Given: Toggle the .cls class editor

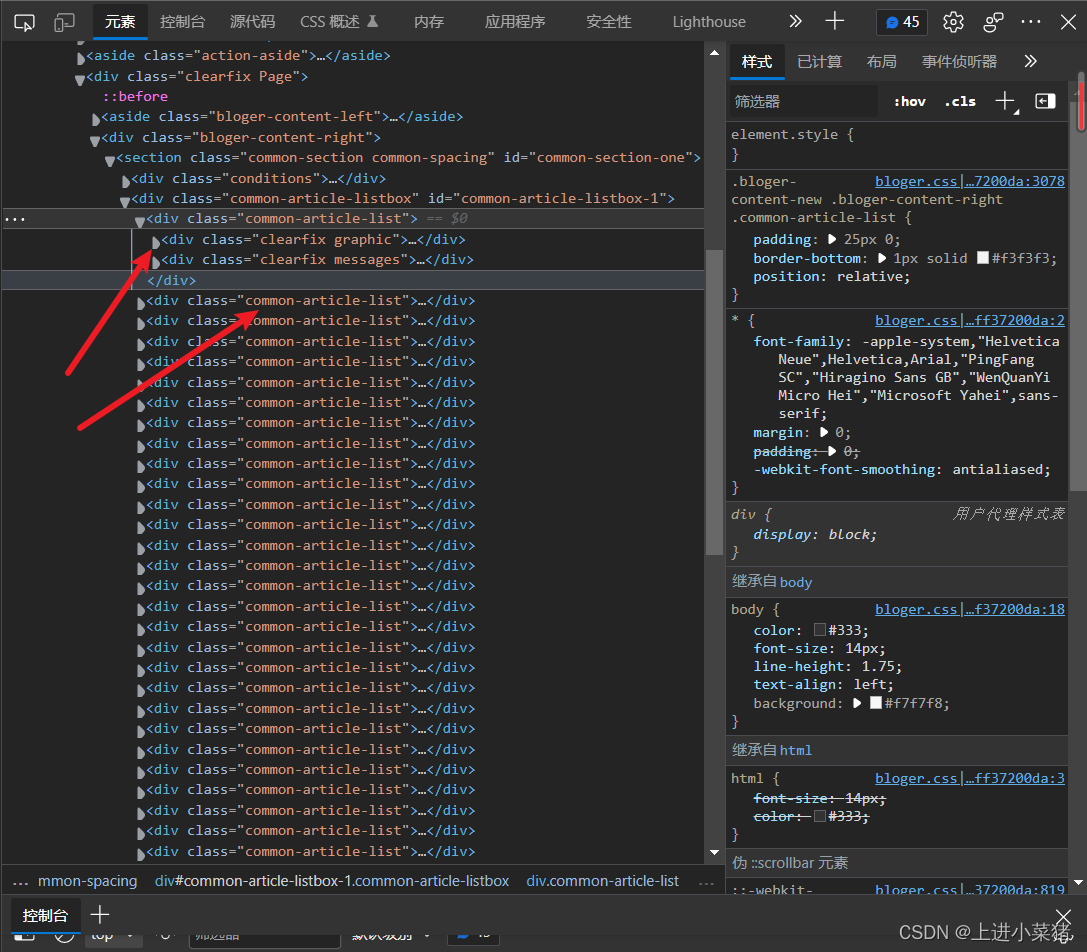Looking at the screenshot, I should [960, 102].
